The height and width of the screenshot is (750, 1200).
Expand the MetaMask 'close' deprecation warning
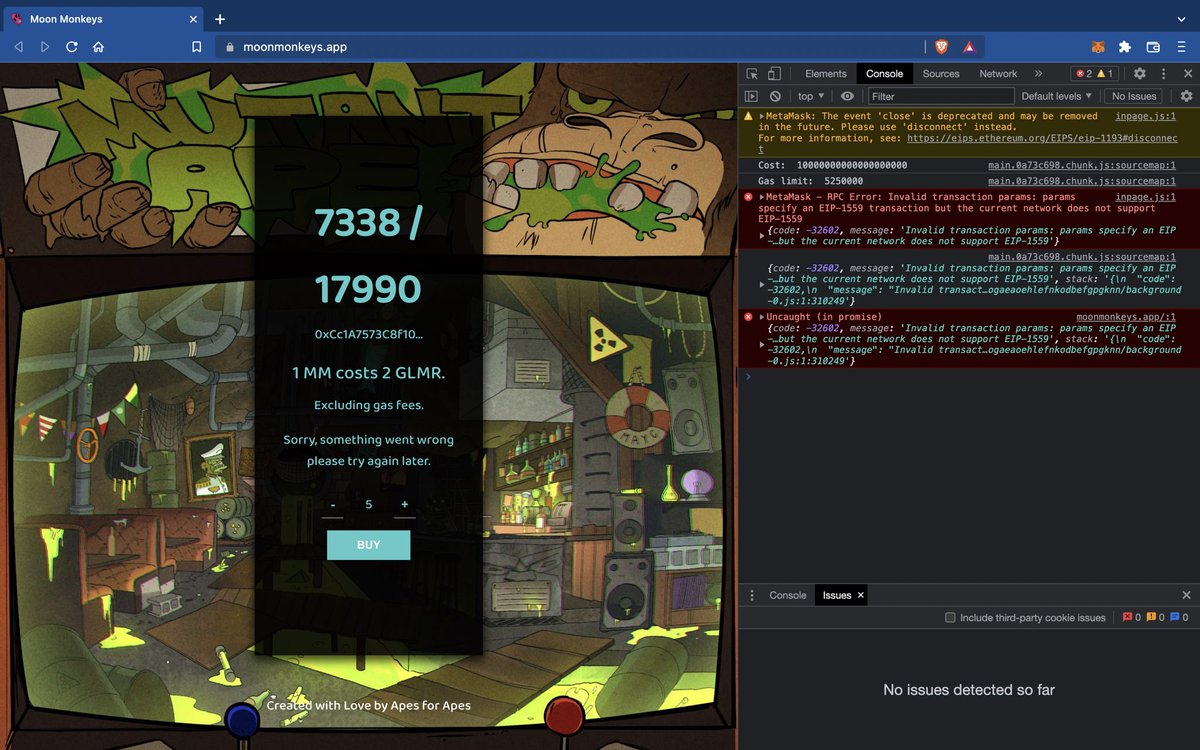(x=761, y=117)
